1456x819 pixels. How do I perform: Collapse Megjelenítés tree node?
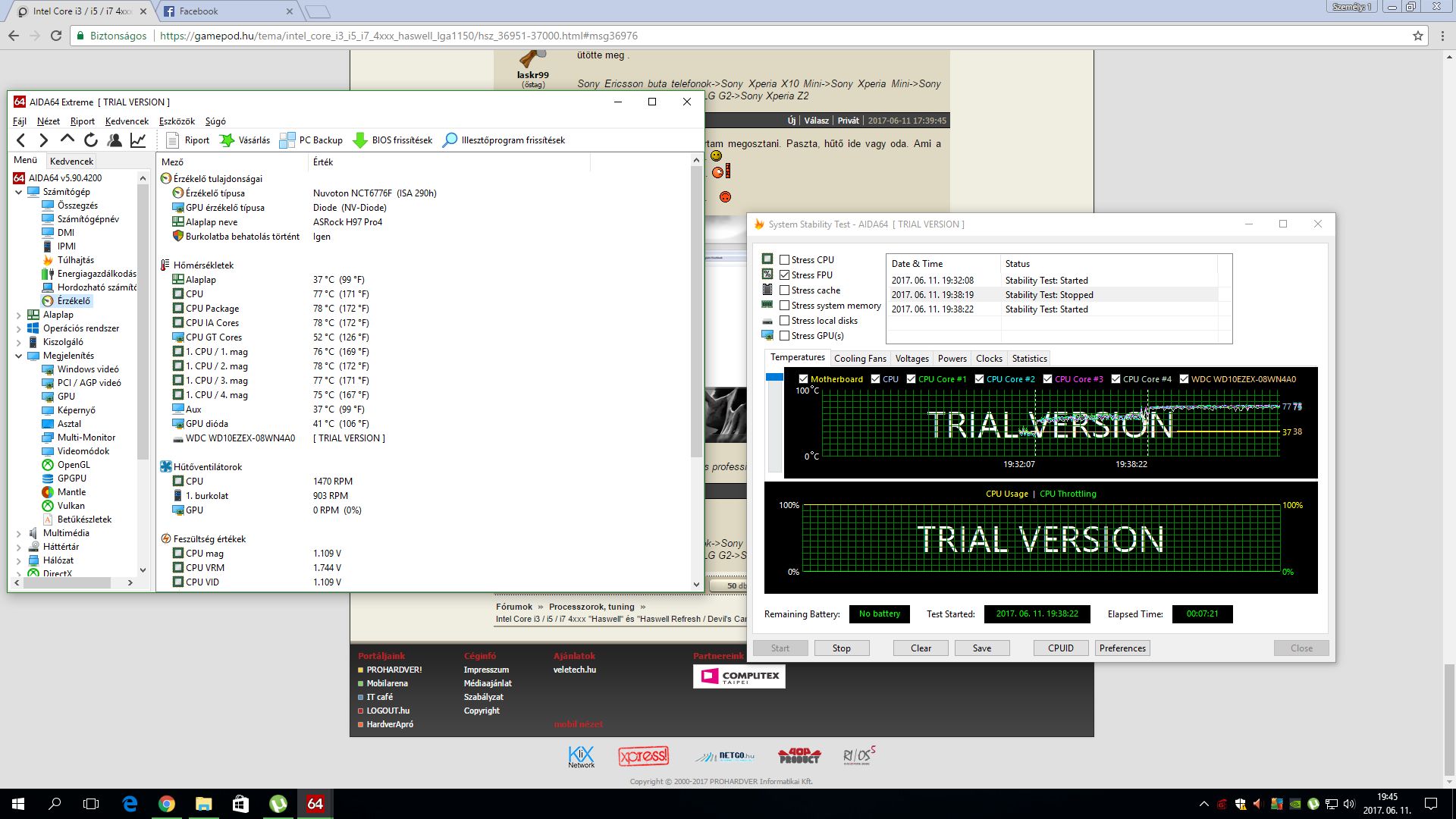19,356
